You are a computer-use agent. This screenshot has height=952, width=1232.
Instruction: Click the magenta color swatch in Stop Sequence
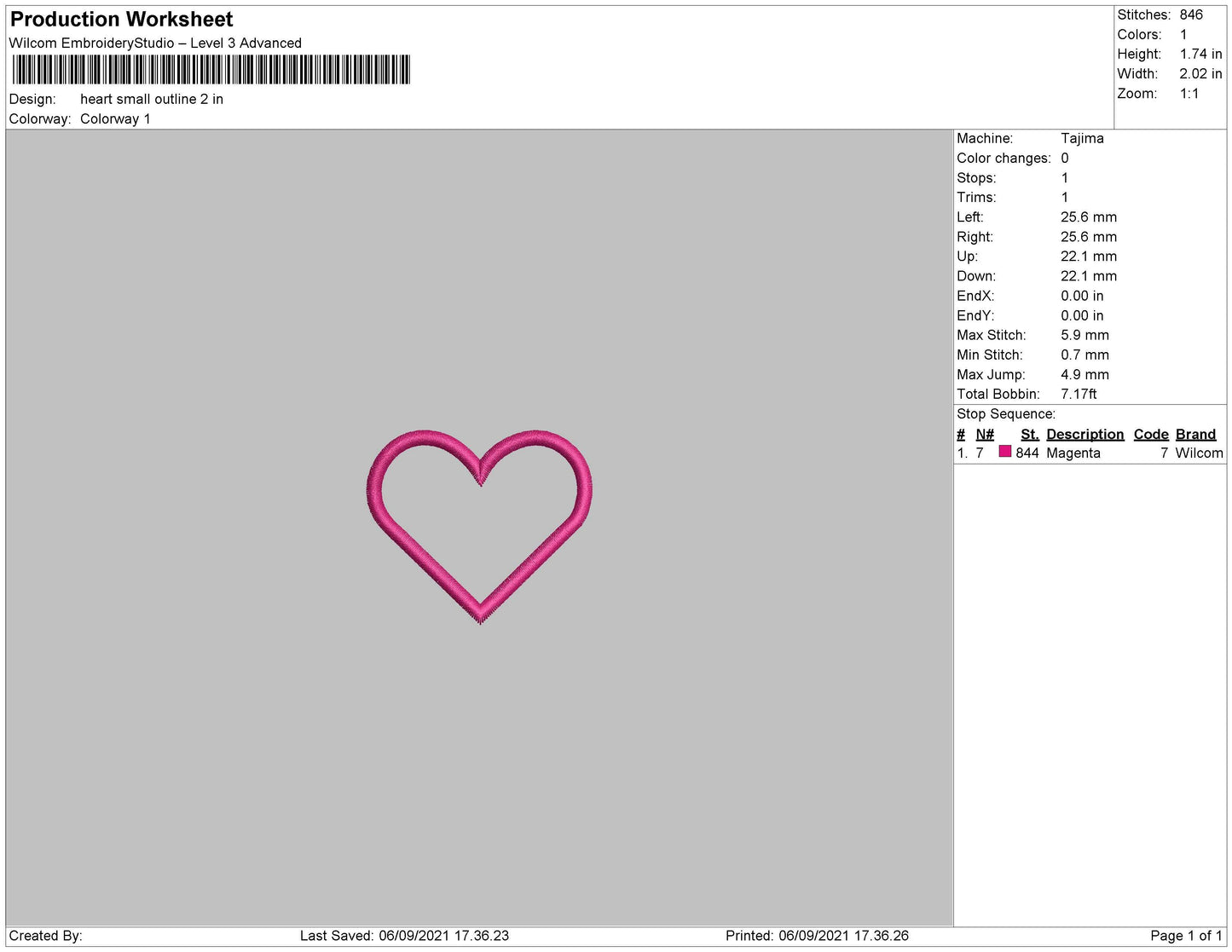tap(1004, 452)
